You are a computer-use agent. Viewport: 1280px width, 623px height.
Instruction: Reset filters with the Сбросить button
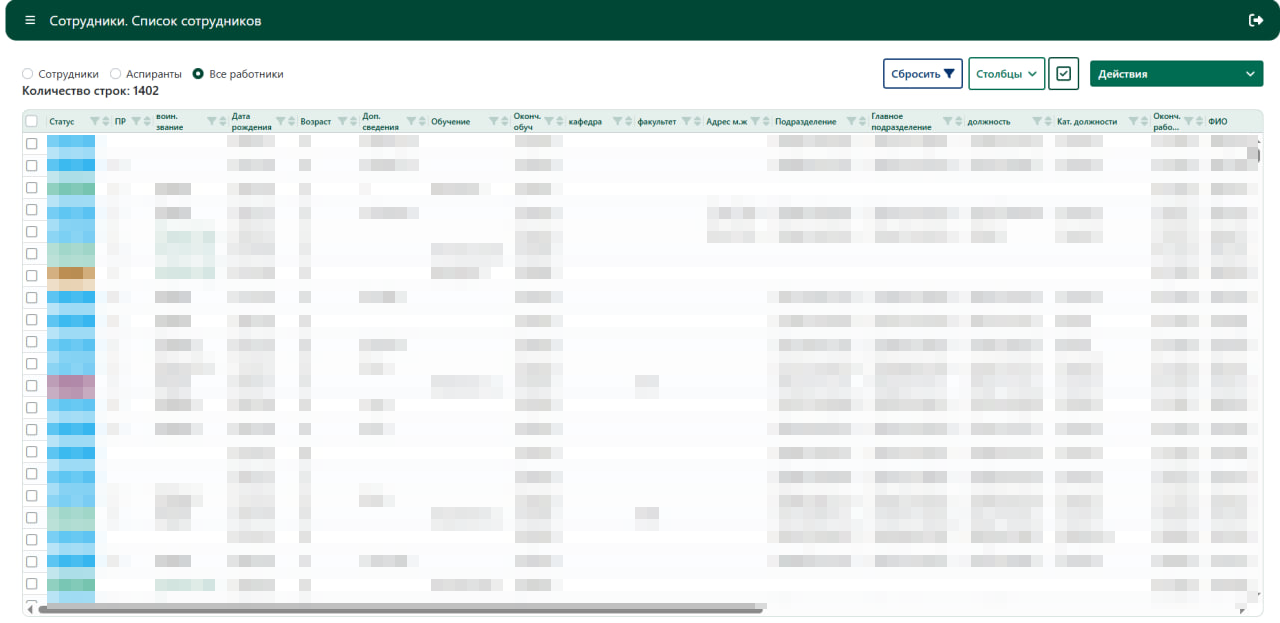point(923,74)
